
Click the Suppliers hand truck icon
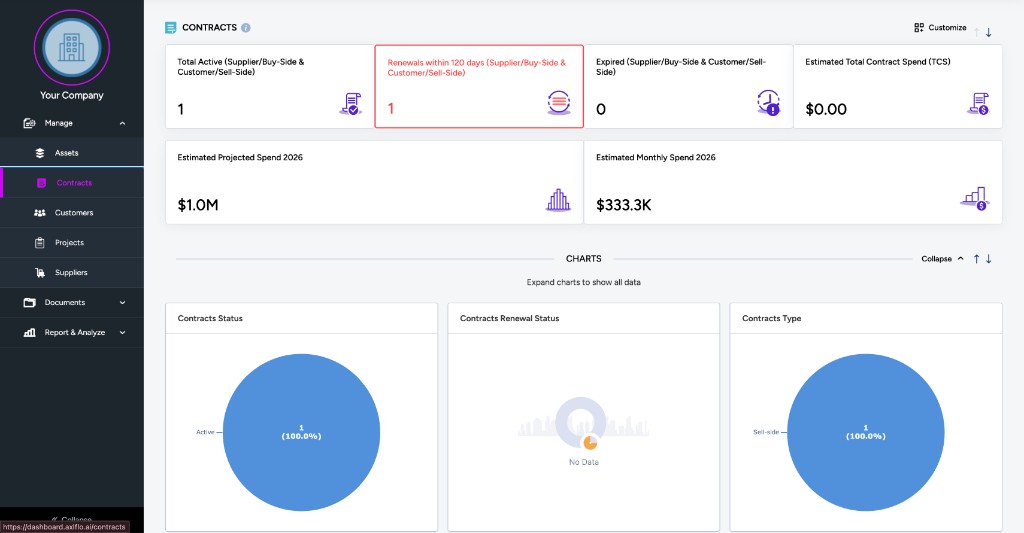coord(40,273)
